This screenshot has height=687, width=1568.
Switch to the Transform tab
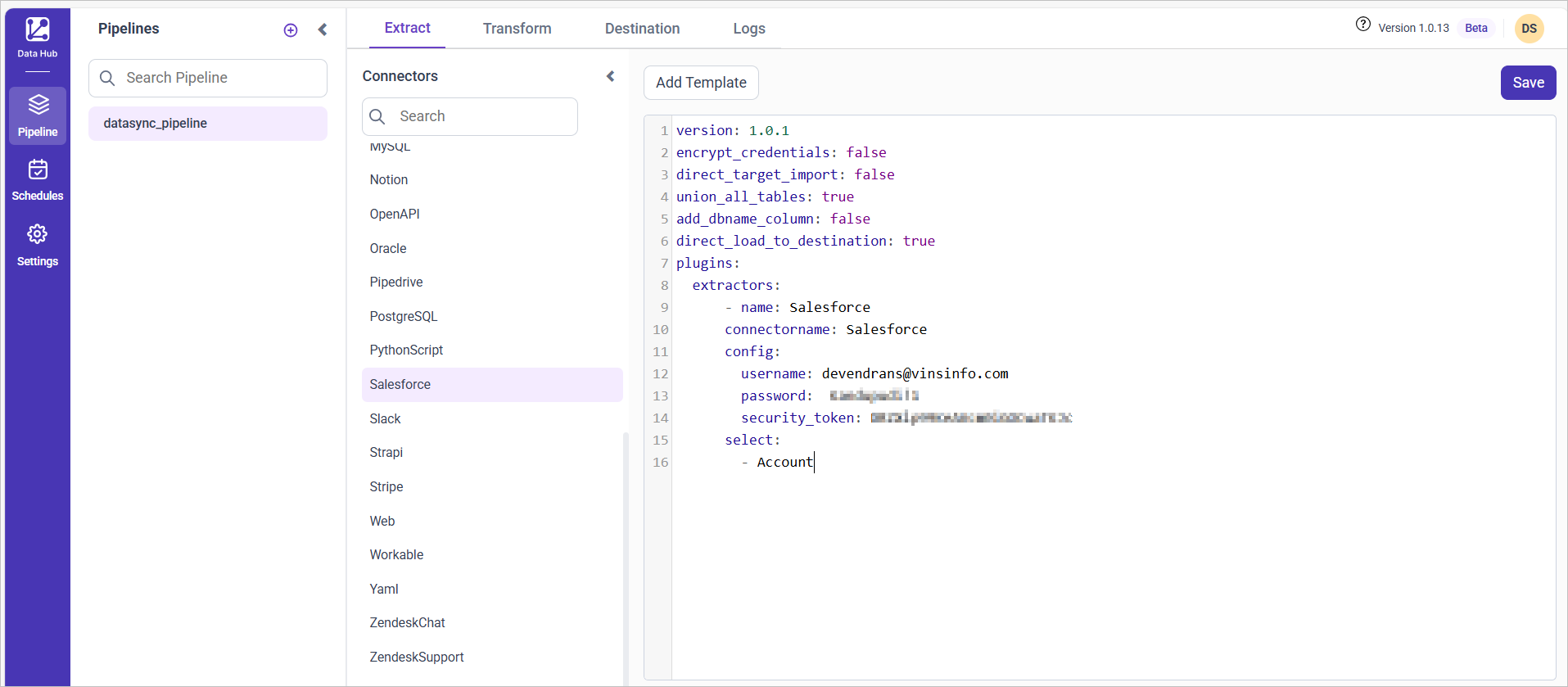[517, 29]
